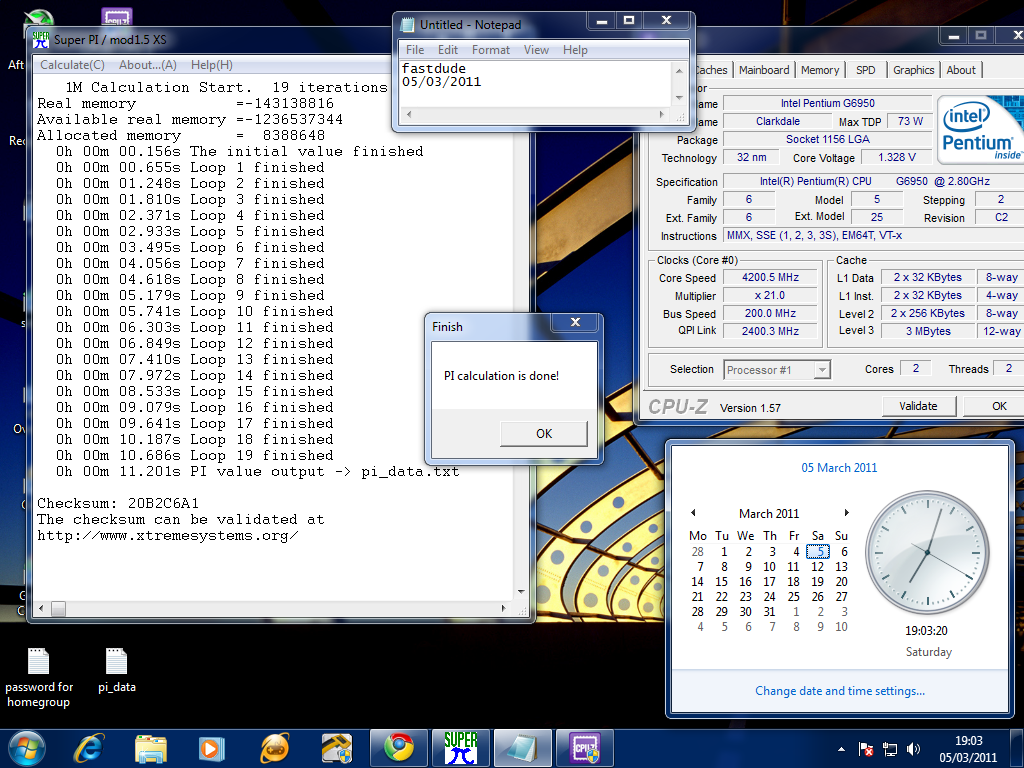Click the Multiplier value x 21.0
The image size is (1024, 768).
770,295
